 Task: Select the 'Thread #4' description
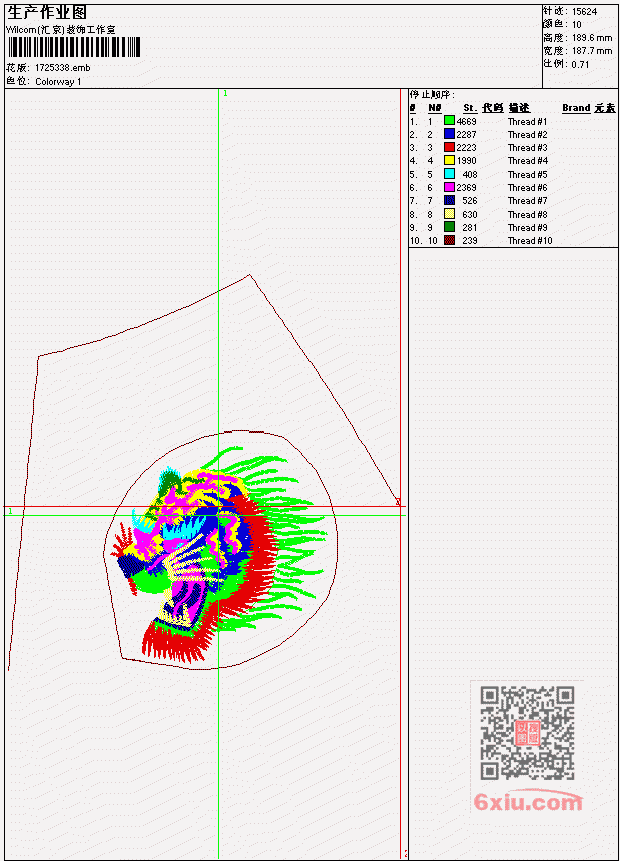527,161
